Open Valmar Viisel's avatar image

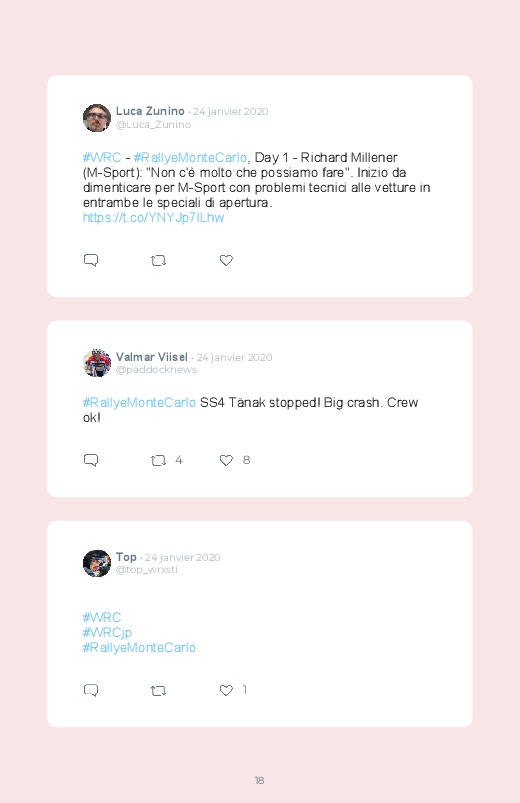click(x=97, y=363)
